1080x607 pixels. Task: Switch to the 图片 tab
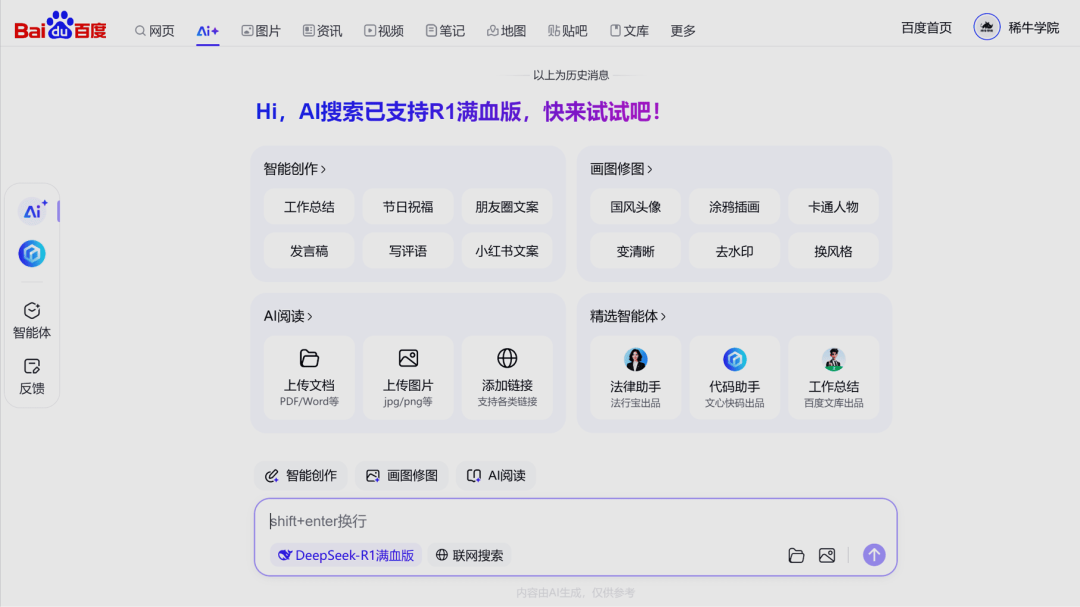click(x=261, y=31)
